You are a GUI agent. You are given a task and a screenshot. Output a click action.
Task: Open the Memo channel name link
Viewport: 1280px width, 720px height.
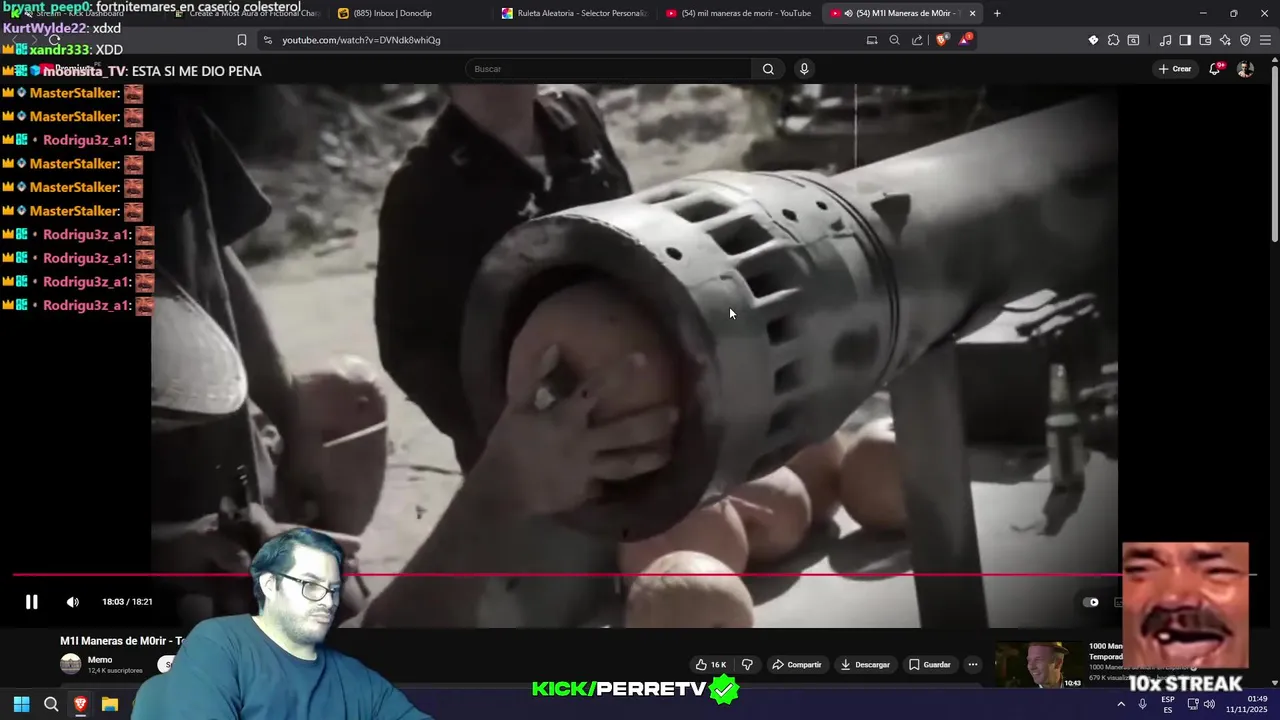100,660
